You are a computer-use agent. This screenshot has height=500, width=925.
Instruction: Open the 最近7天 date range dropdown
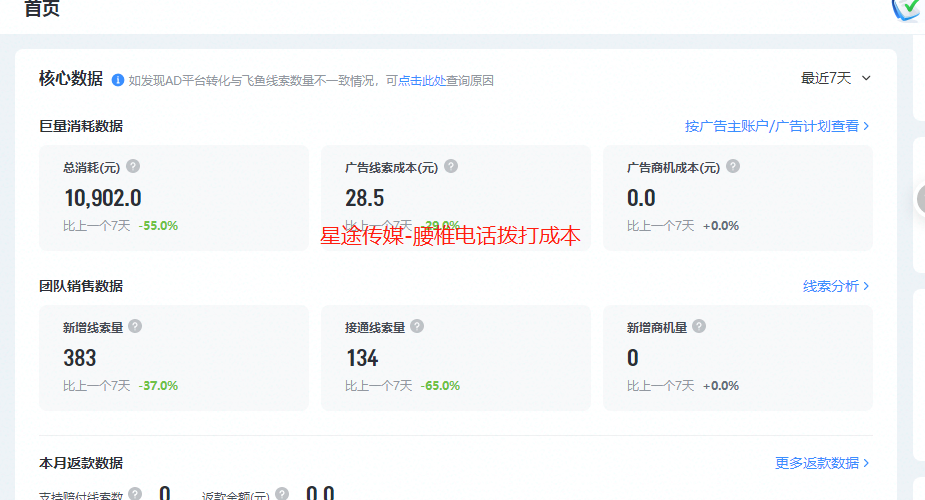click(826, 78)
